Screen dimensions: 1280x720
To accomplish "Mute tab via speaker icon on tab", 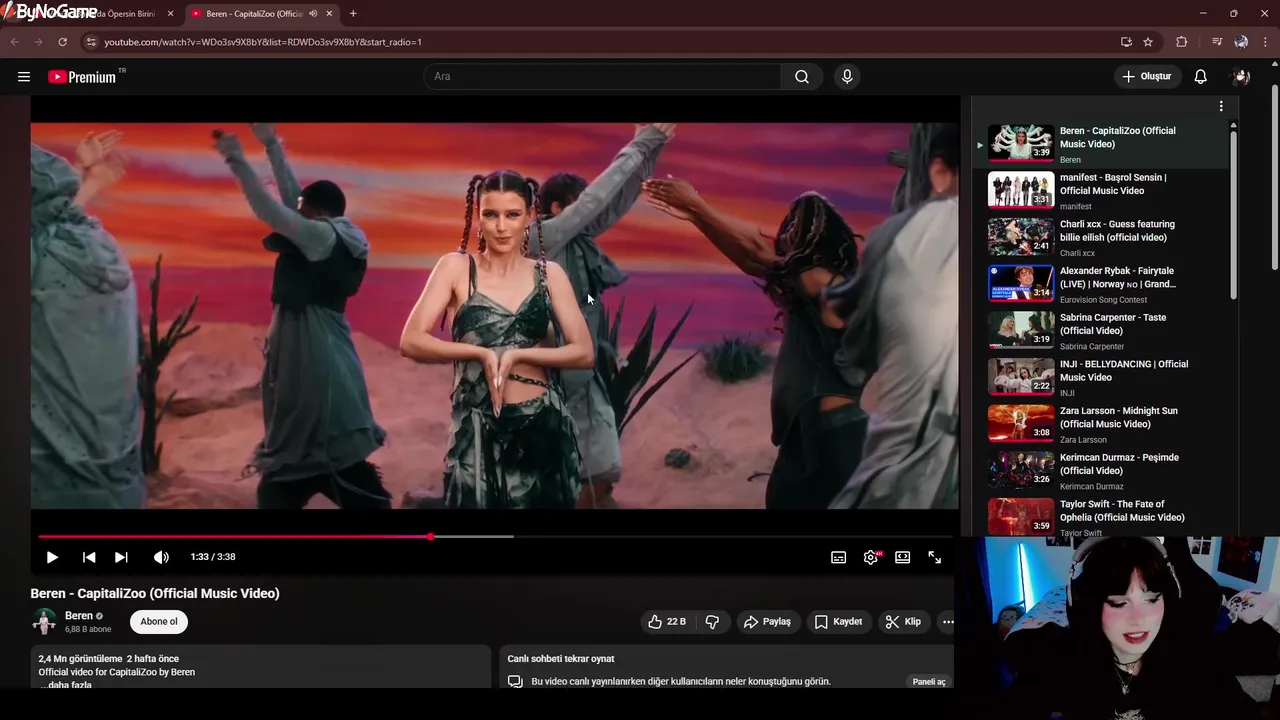I will coord(313,14).
